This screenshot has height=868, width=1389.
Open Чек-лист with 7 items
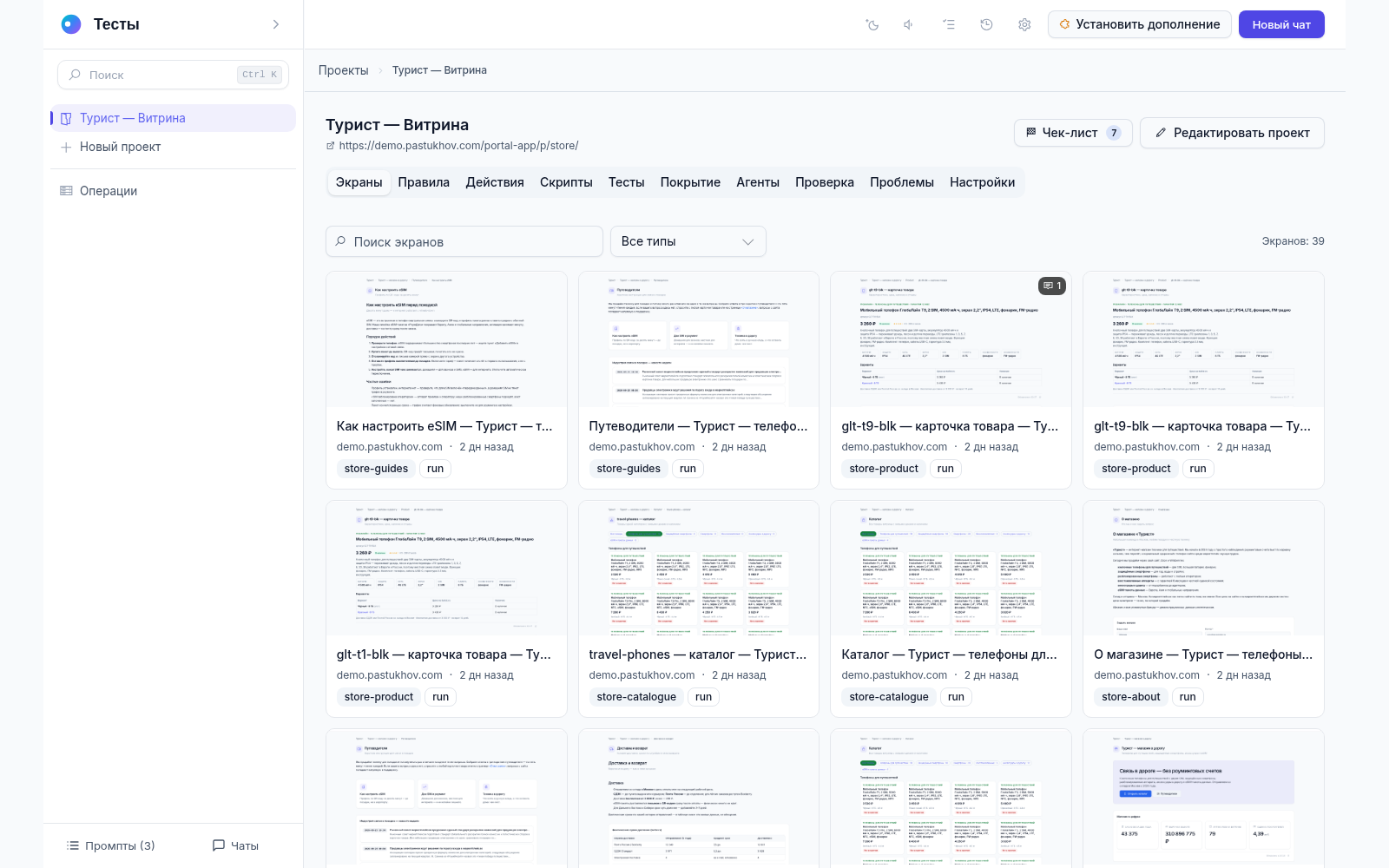(x=1073, y=133)
